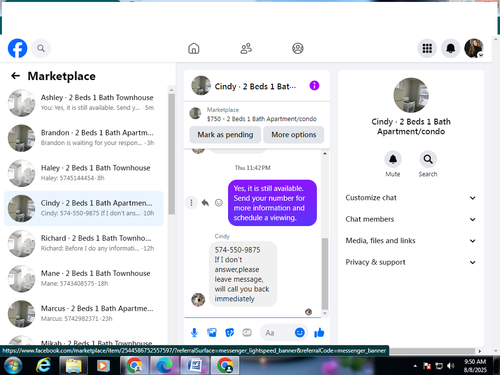Open Internet Explorer in taskbar
The image size is (500, 375).
(43, 366)
